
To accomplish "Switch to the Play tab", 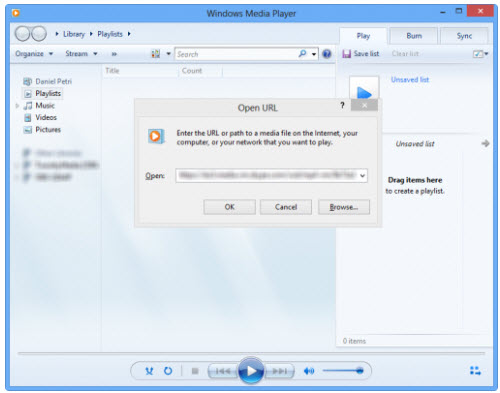I will click(363, 36).
